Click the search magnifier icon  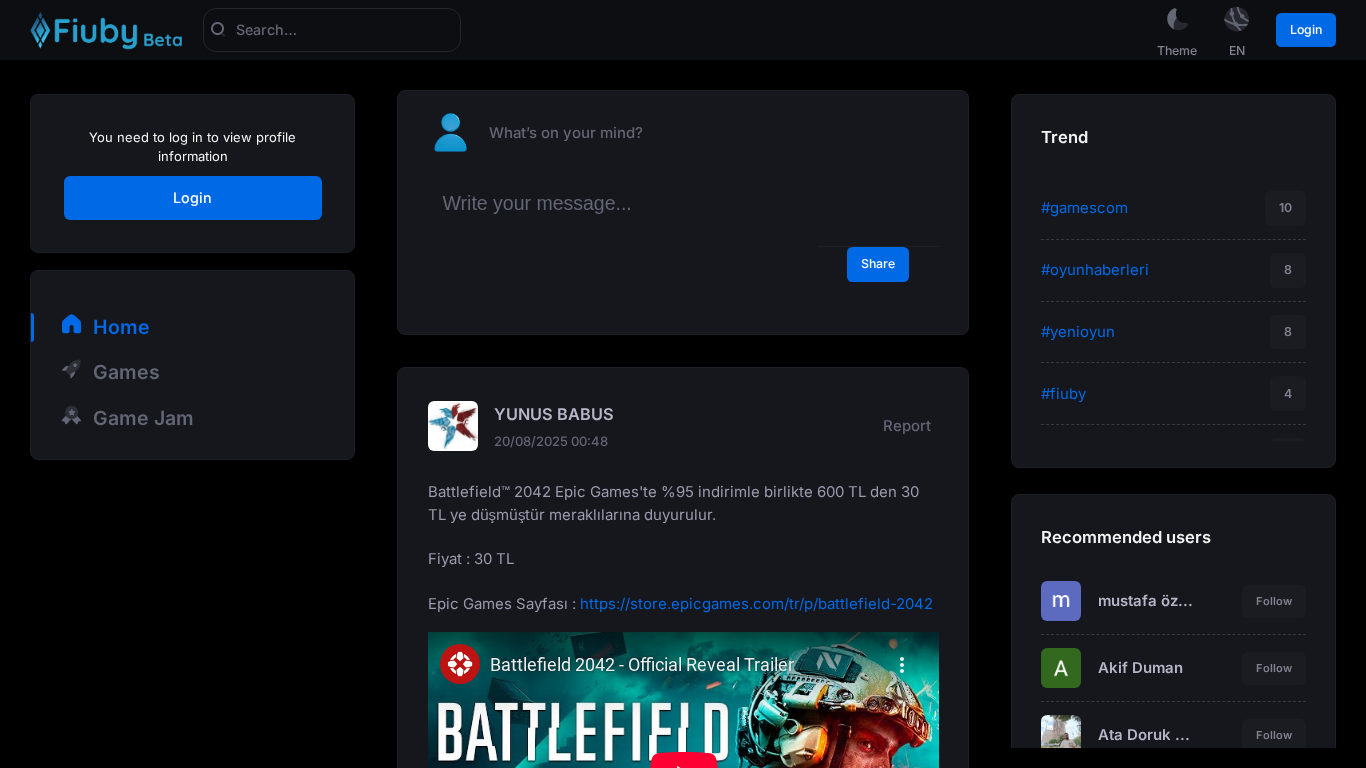click(x=218, y=29)
